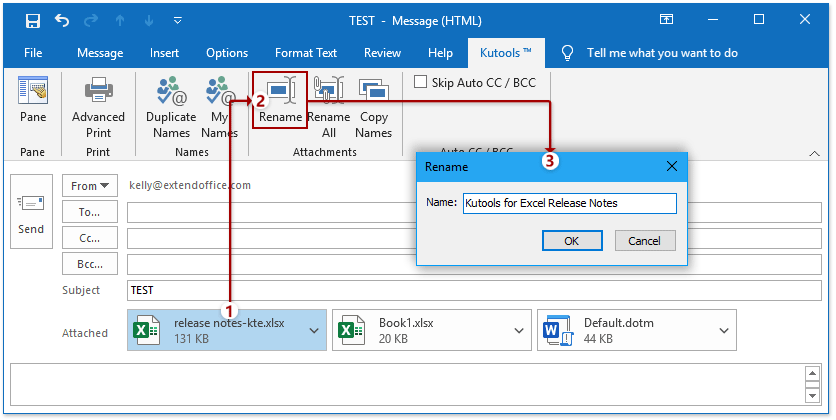Open the Kutools Pane

33,100
